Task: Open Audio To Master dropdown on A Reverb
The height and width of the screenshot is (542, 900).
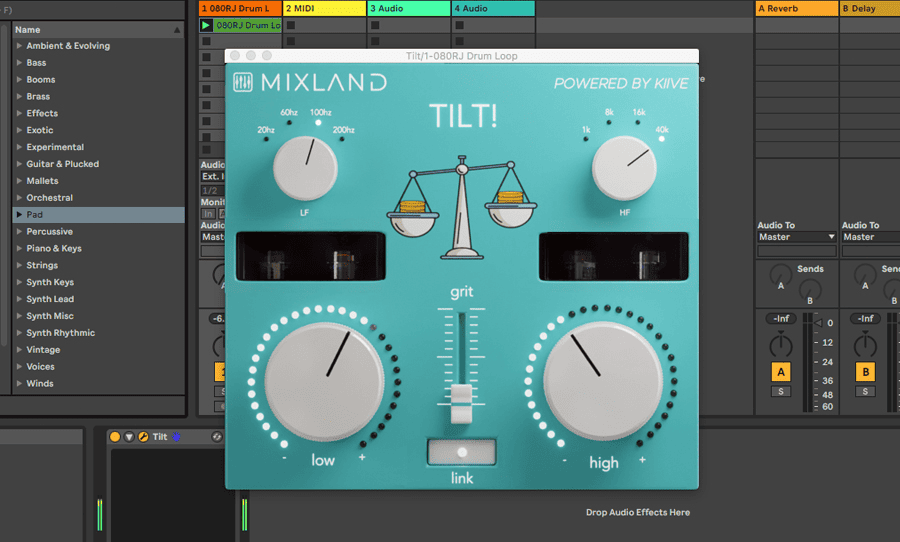Action: click(796, 237)
